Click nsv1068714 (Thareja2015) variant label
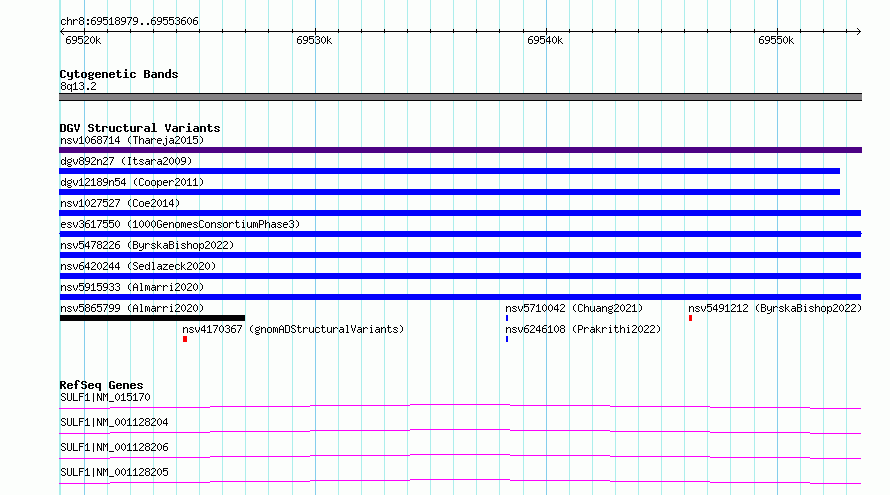 pyautogui.click(x=132, y=140)
